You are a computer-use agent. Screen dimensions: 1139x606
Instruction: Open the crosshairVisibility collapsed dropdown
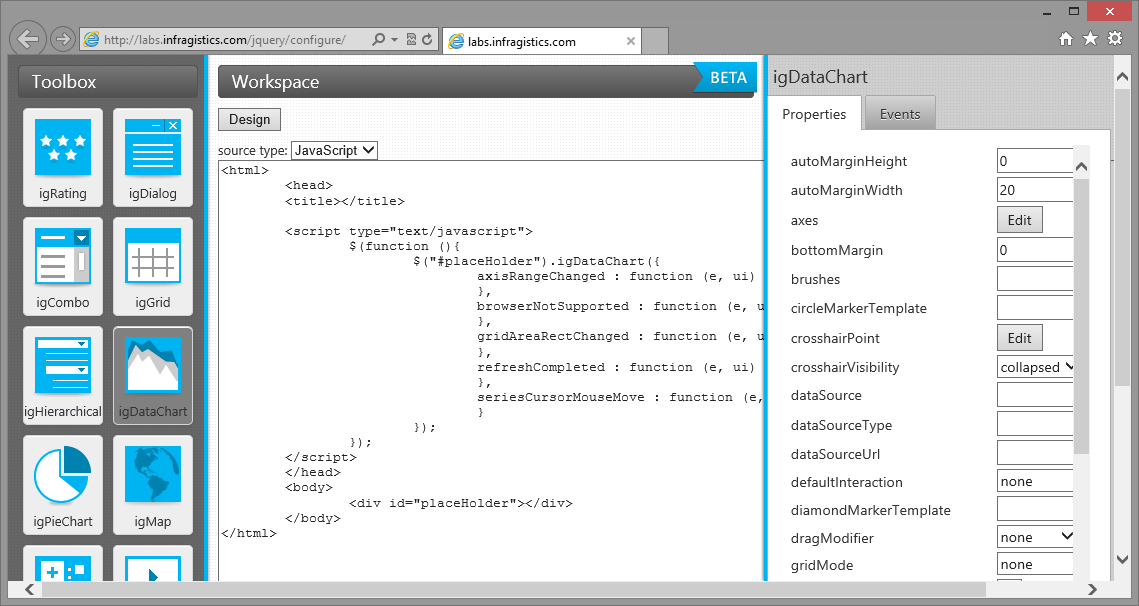(1036, 367)
